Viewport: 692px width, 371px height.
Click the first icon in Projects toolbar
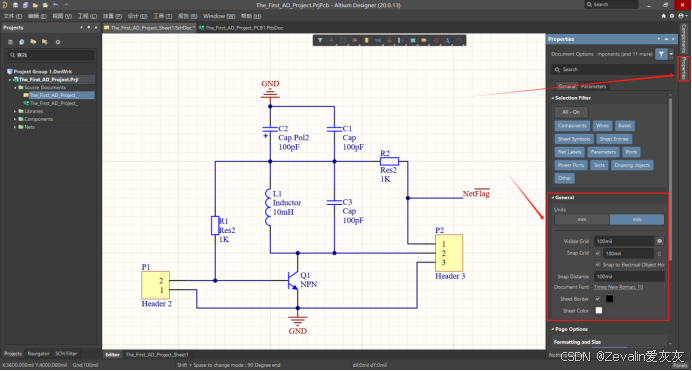point(10,42)
